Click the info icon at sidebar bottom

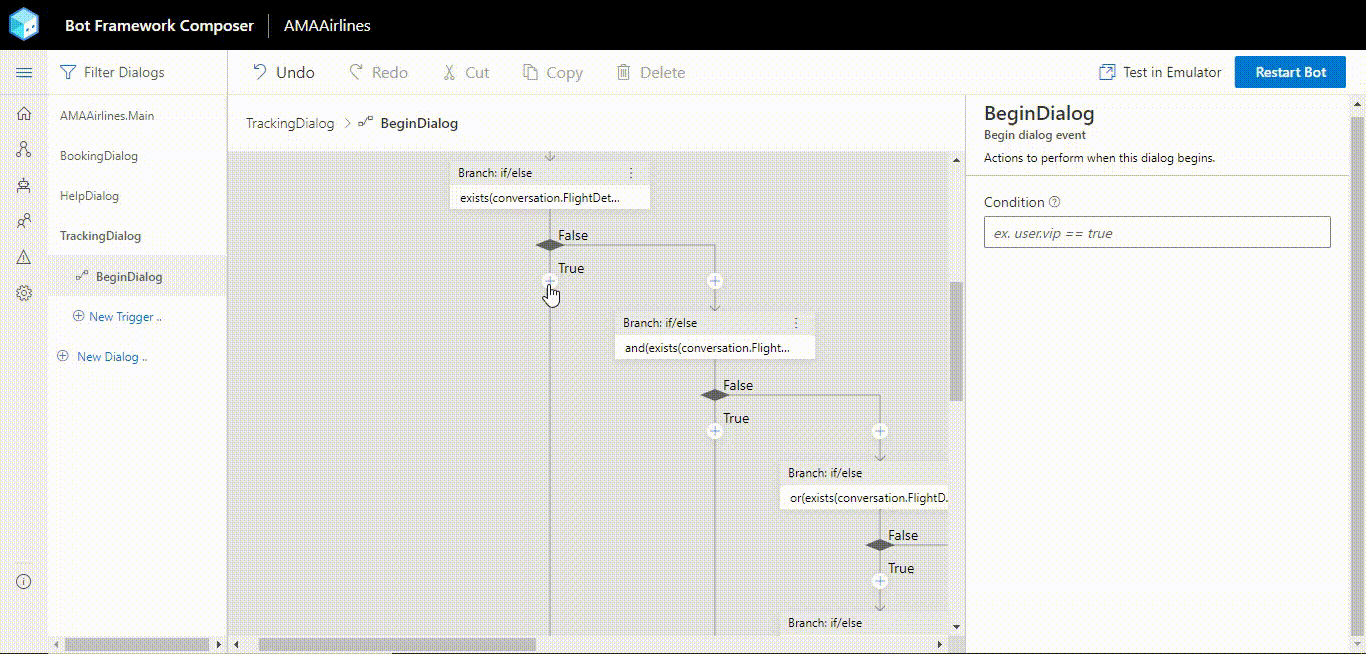pos(24,580)
